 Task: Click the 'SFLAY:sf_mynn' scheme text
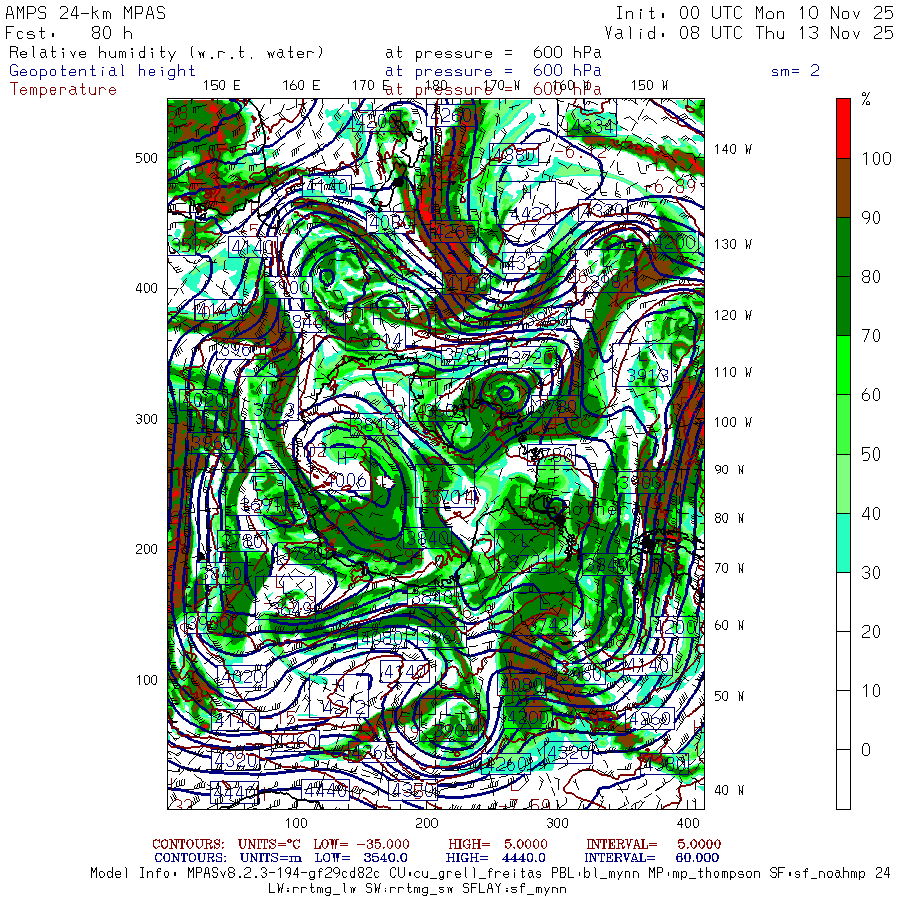pyautogui.click(x=514, y=889)
